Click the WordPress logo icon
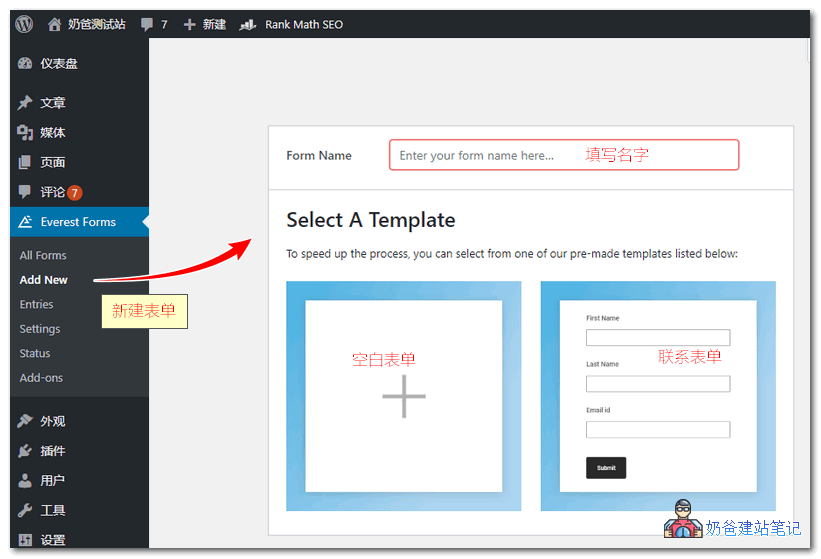 coord(24,24)
